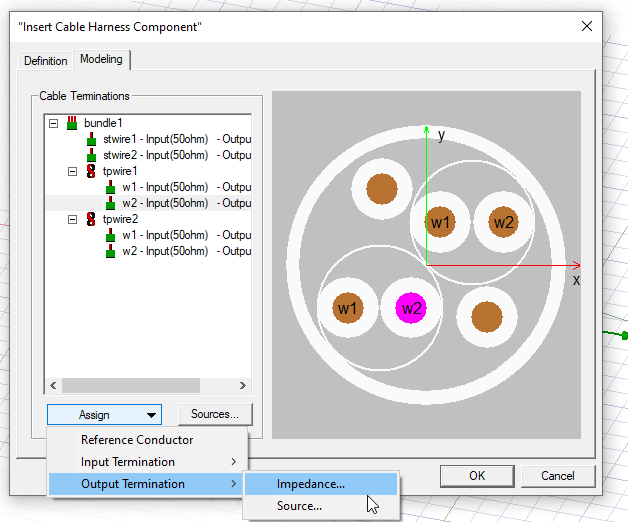Collapse the tpwire1 tree node
This screenshot has height=522, width=628.
click(73, 171)
